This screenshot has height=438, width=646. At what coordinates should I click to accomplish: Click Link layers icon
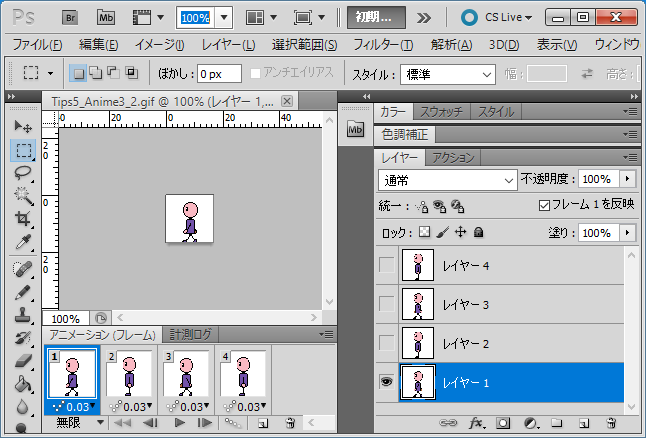(x=448, y=423)
